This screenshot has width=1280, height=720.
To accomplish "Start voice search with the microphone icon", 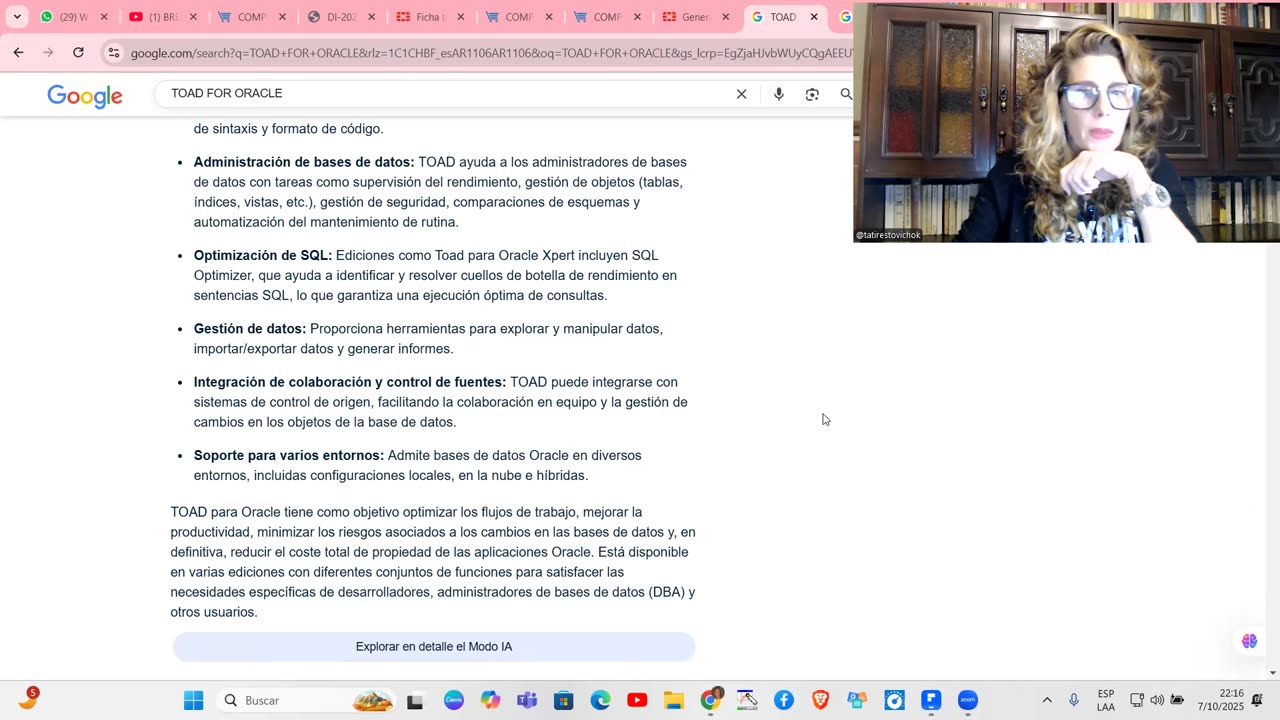I will [x=778, y=94].
